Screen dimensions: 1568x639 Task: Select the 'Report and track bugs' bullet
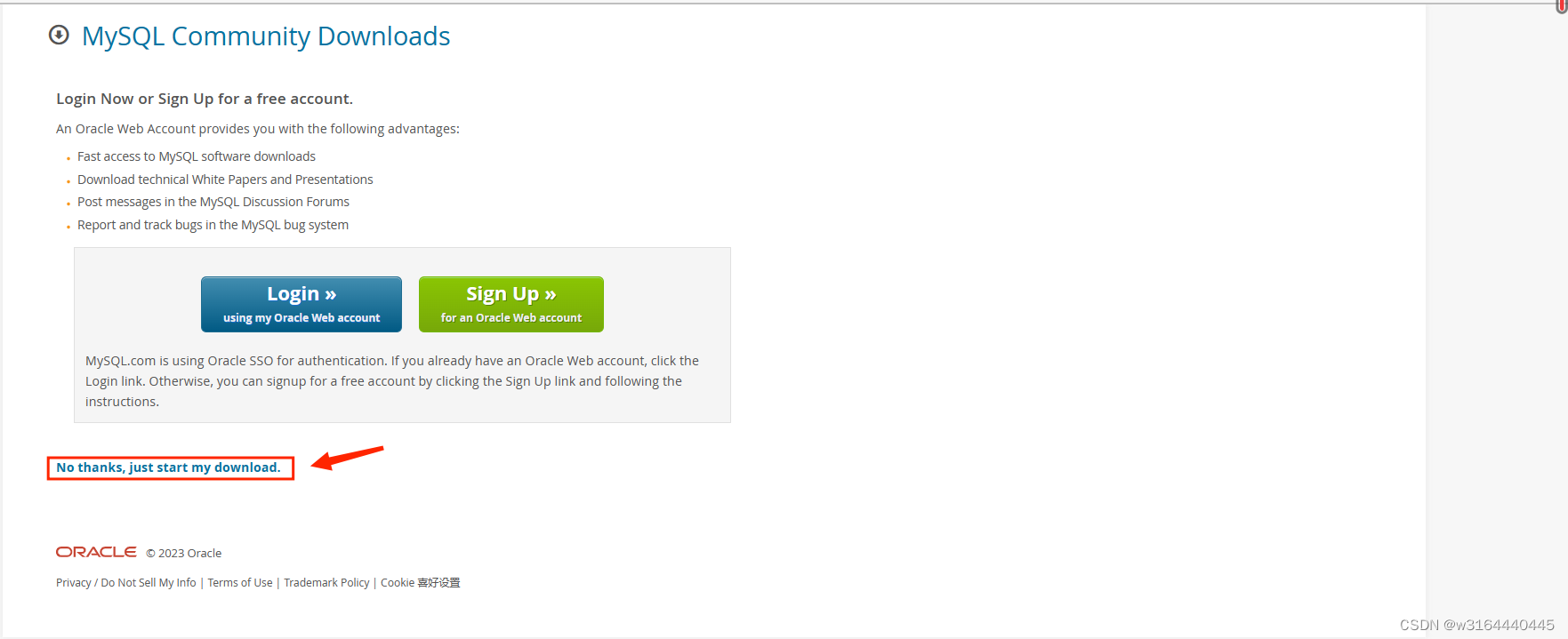tap(213, 225)
